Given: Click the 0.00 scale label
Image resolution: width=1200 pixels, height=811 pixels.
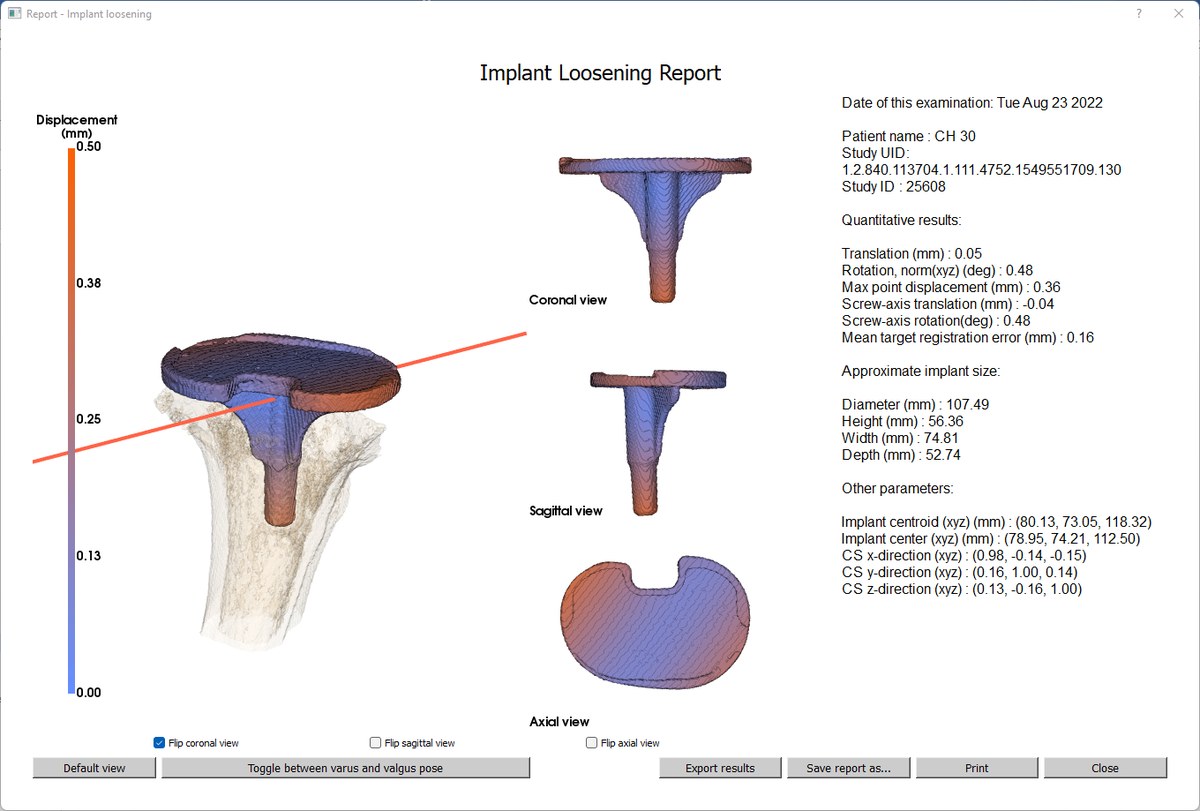Looking at the screenshot, I should (89, 692).
